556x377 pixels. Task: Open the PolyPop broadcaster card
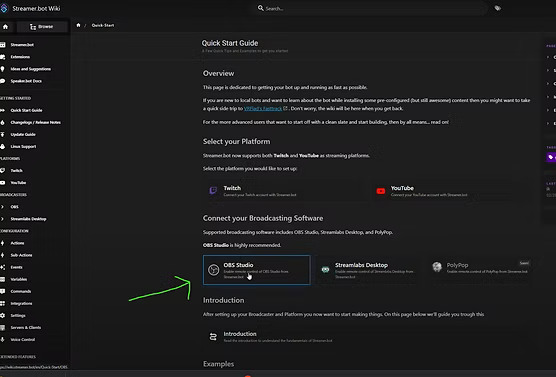coord(479,270)
